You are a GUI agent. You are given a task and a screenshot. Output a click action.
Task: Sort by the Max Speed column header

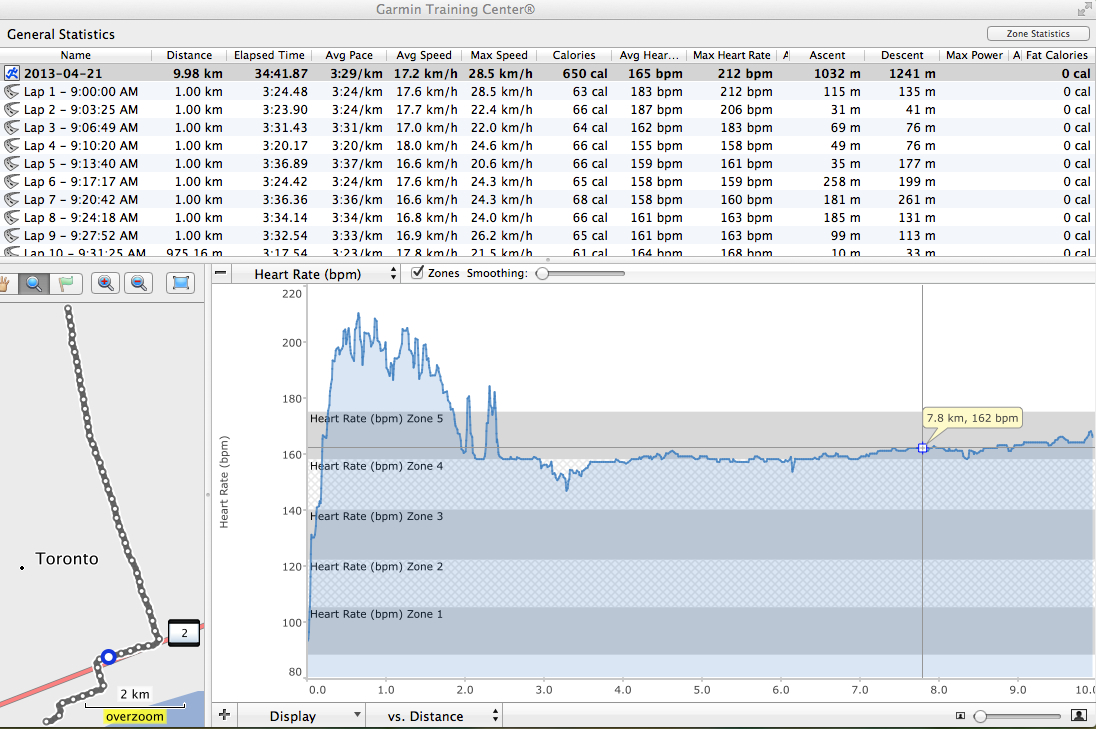499,55
